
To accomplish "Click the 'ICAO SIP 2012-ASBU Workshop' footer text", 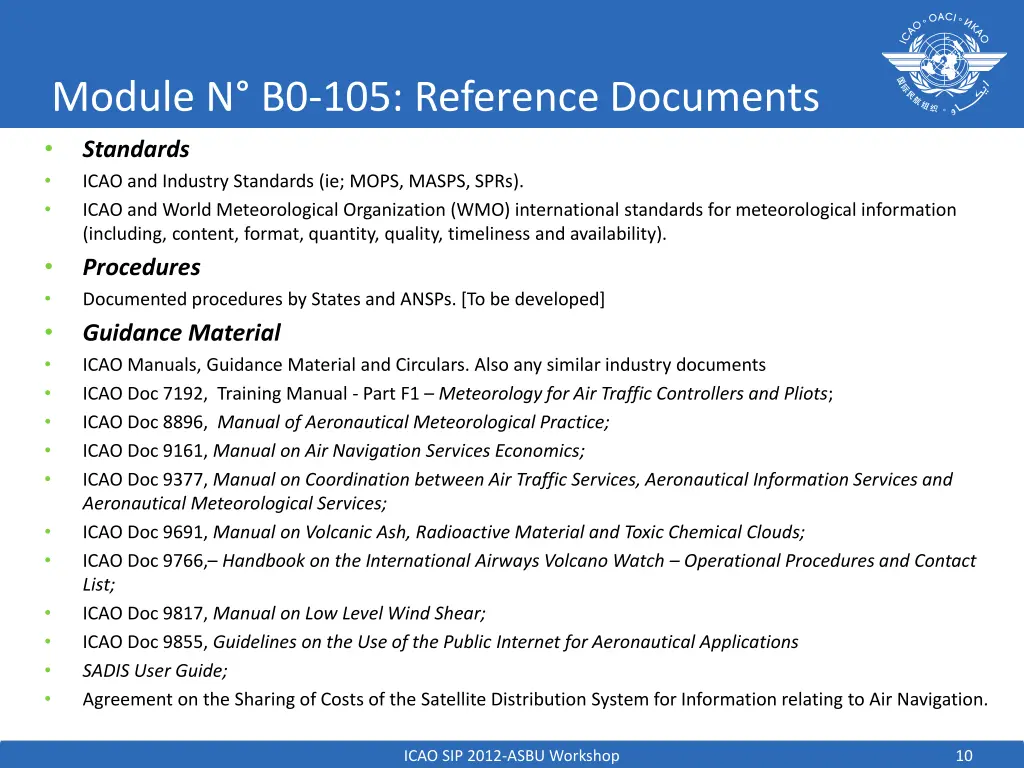I will pos(511,756).
